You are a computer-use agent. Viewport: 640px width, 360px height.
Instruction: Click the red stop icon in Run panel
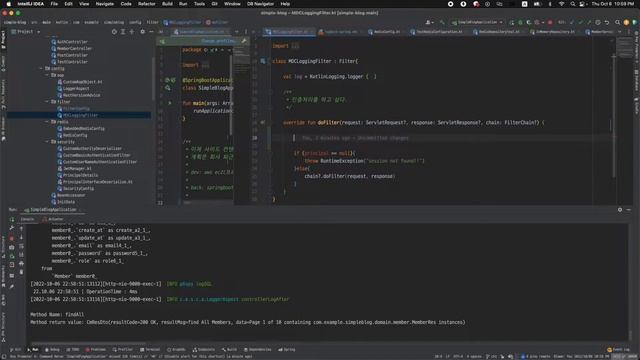point(12,238)
